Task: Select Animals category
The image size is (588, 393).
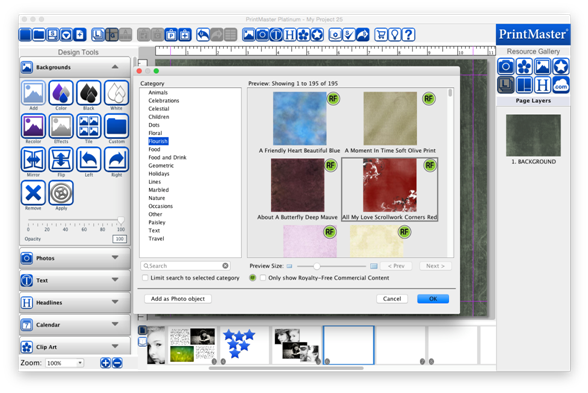Action: (158, 92)
